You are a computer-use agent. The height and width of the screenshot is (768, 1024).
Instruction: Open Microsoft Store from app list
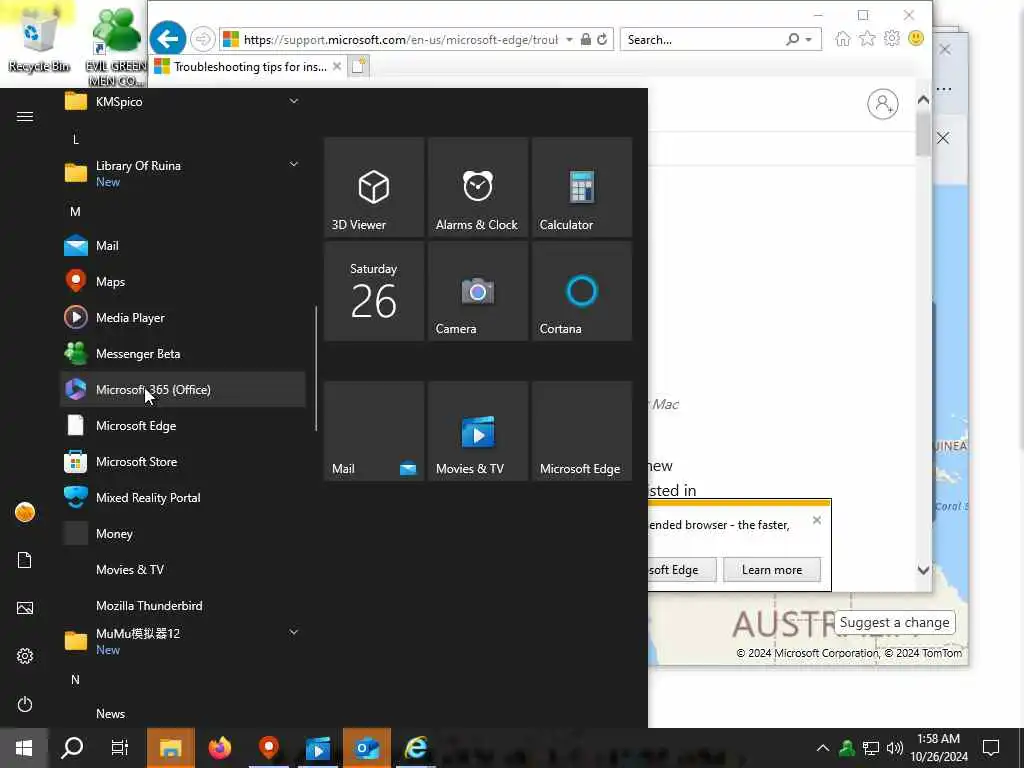[x=182, y=461]
